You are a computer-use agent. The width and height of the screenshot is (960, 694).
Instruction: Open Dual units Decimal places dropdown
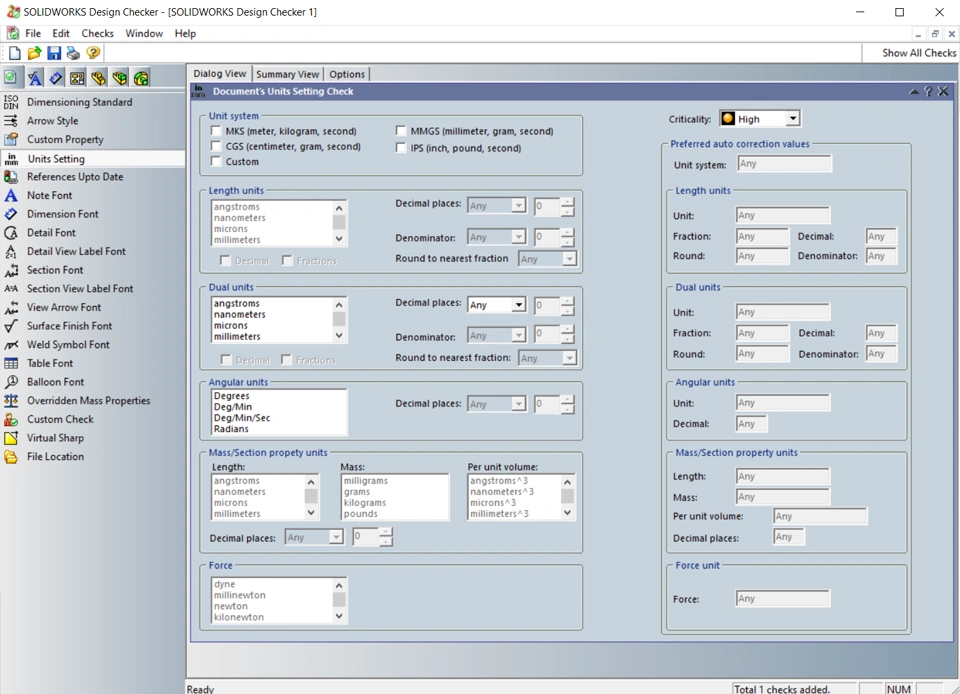[519, 305]
